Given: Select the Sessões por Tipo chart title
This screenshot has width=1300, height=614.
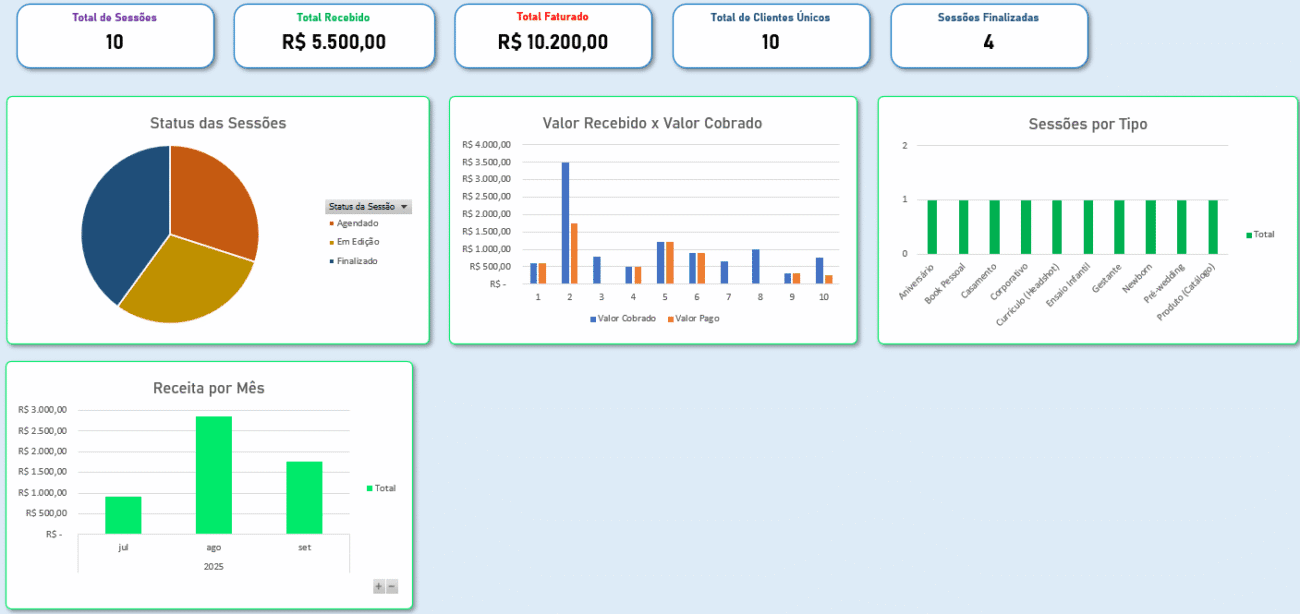Looking at the screenshot, I should (x=1088, y=124).
